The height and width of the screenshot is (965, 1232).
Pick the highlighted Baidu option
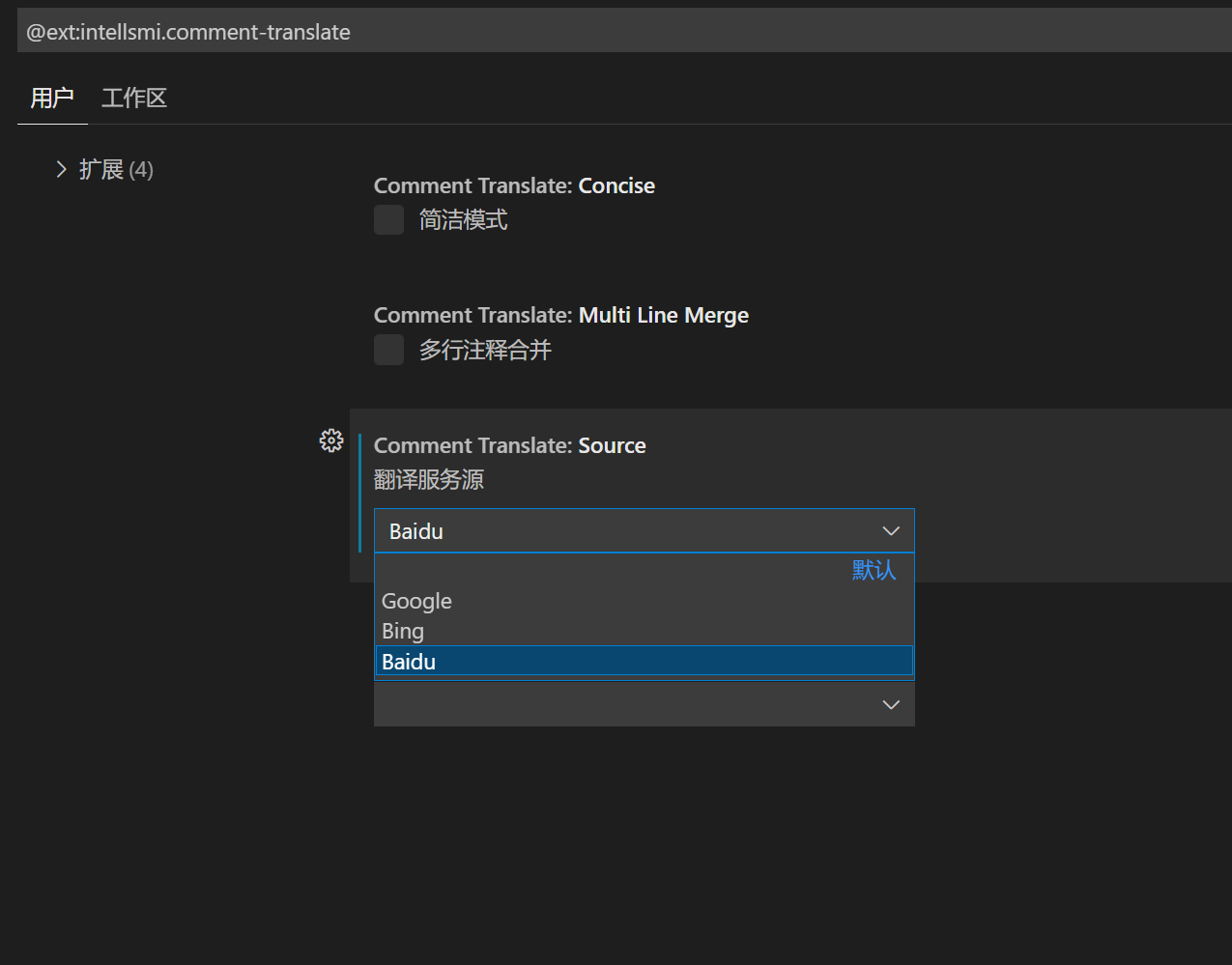tap(409, 662)
